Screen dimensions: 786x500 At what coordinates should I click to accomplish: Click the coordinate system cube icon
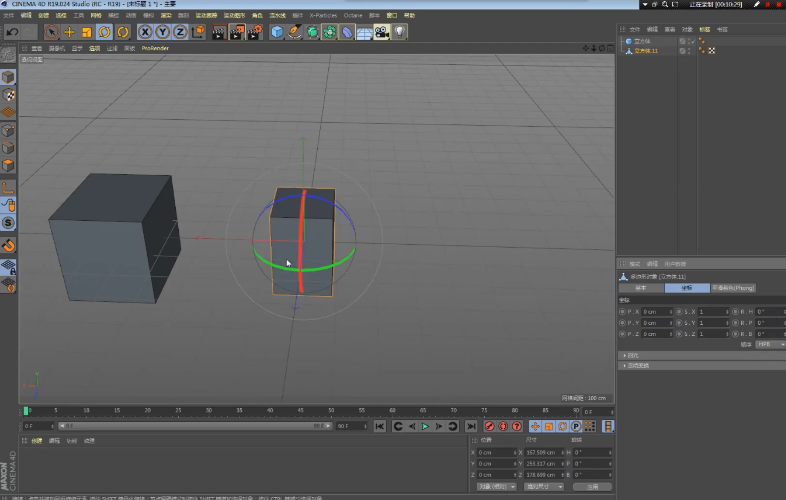[x=198, y=32]
